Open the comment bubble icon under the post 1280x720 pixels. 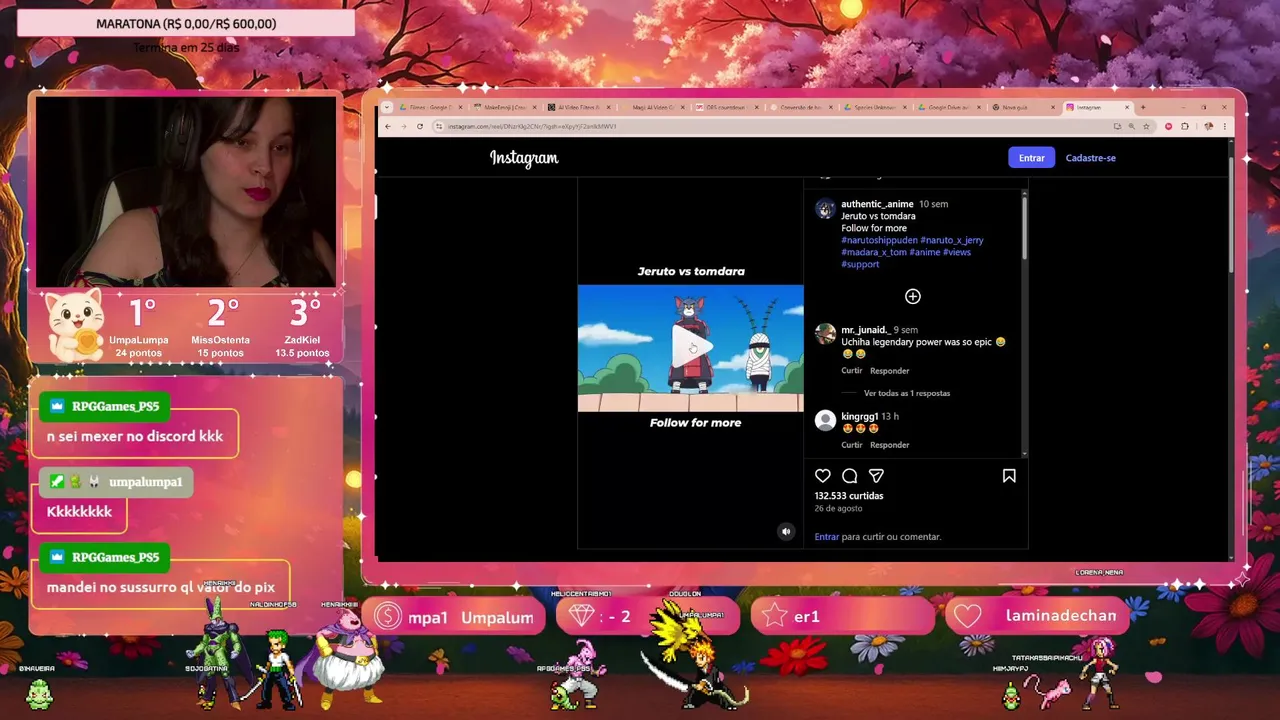(x=850, y=476)
